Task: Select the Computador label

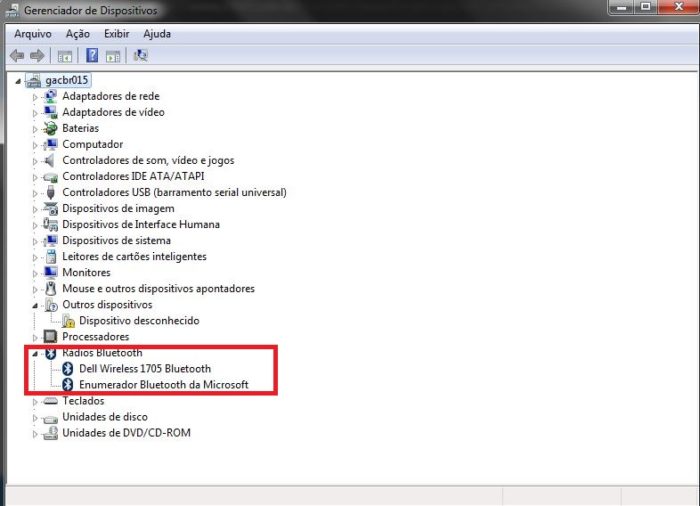Action: click(92, 144)
